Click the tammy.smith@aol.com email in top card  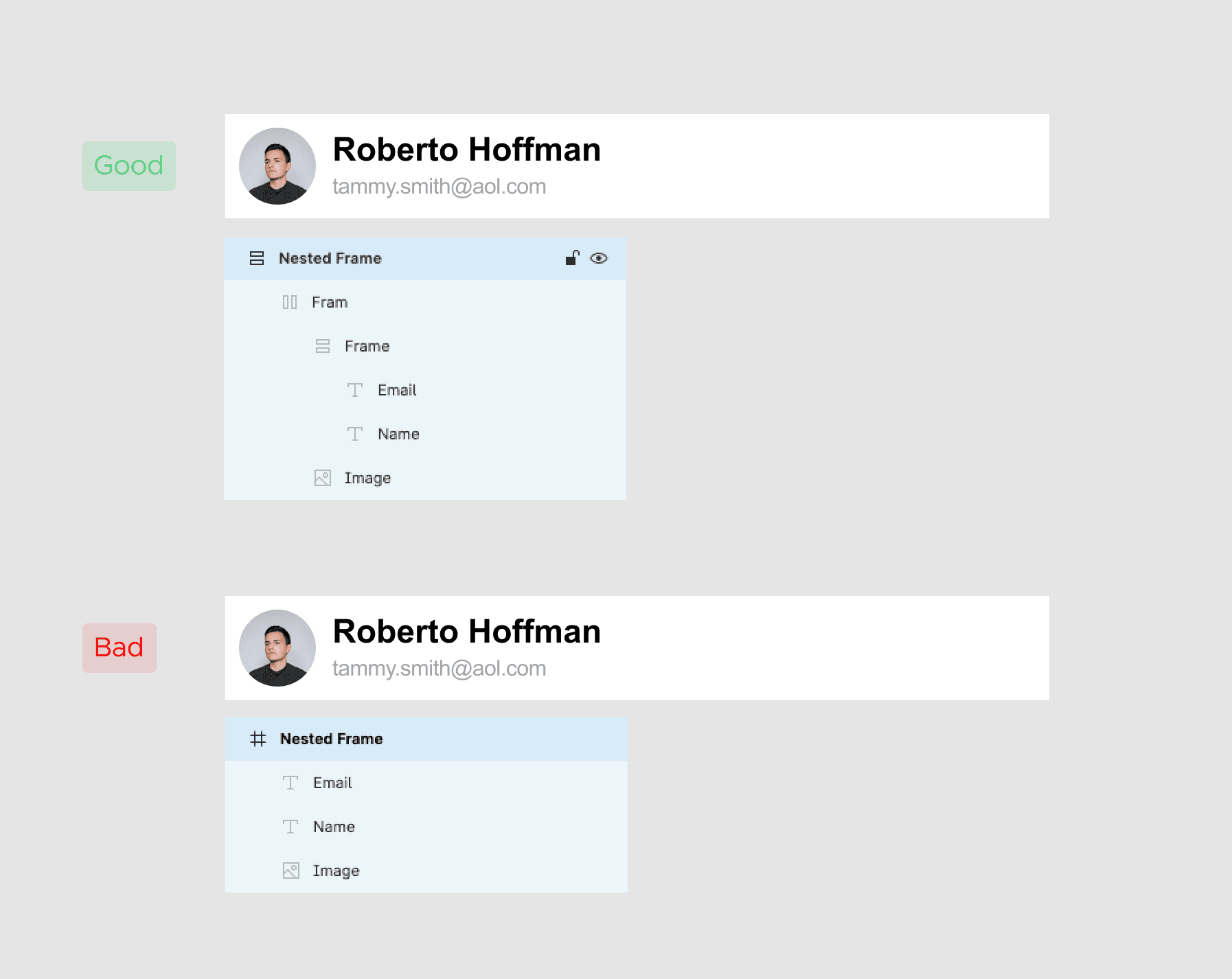tap(440, 187)
